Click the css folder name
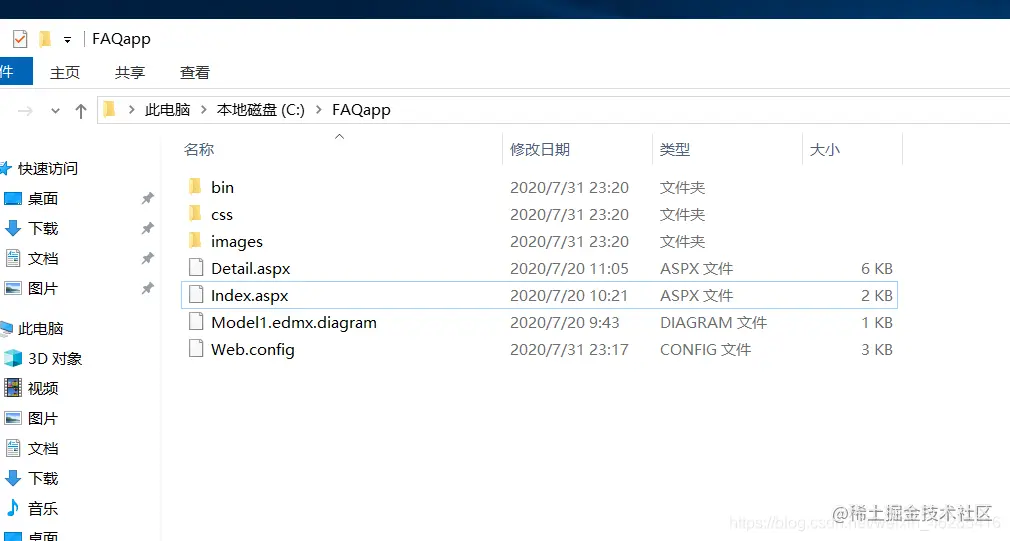 click(x=222, y=215)
